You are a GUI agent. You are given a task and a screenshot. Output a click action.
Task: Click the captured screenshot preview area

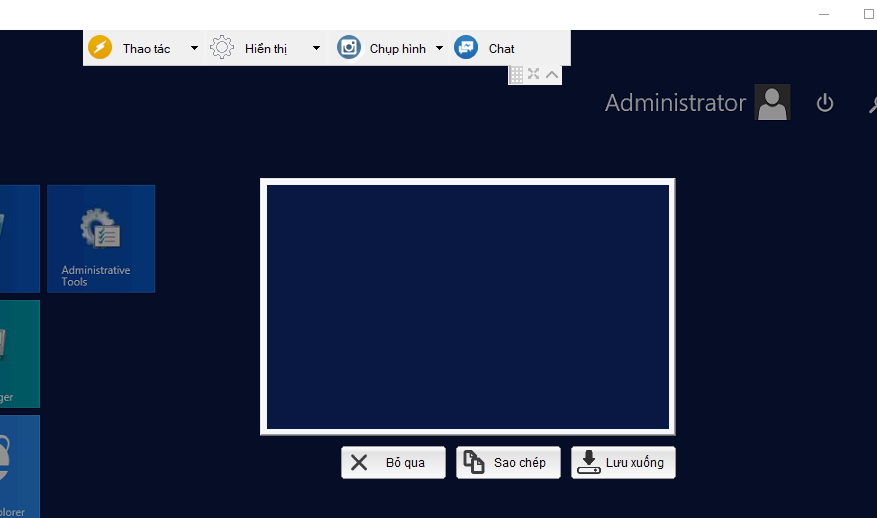[x=468, y=307]
